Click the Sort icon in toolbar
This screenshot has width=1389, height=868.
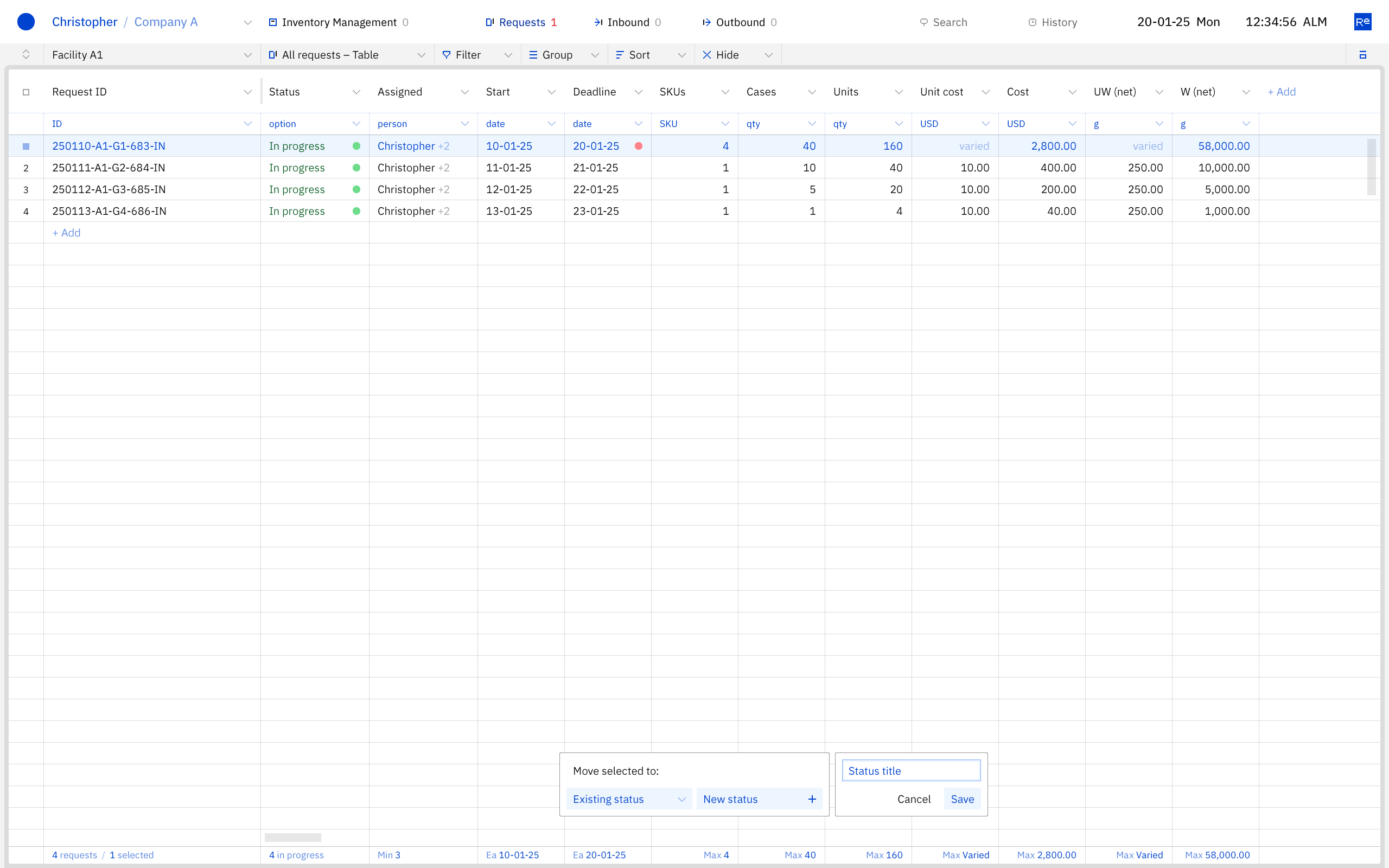(x=619, y=55)
